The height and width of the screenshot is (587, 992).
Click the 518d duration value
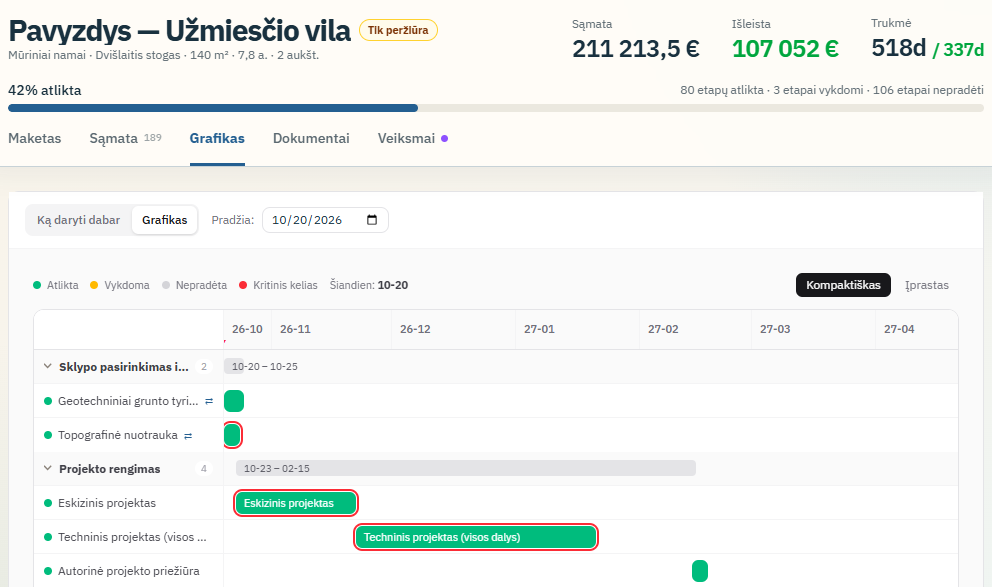pyautogui.click(x=898, y=48)
